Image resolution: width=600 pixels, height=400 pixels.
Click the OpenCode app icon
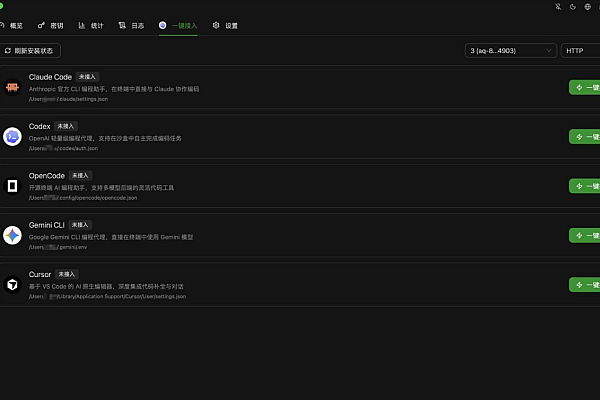12,186
